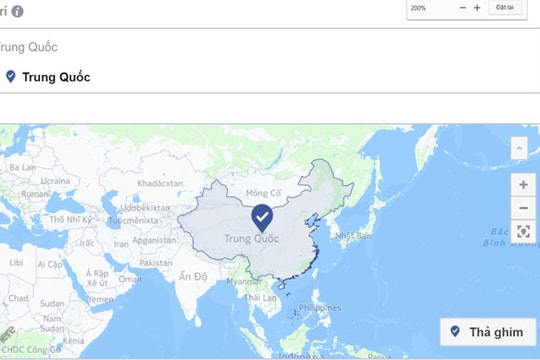The image size is (540, 360).
Task: Click the Khadắcxtan label on the map
Action: (x=160, y=183)
